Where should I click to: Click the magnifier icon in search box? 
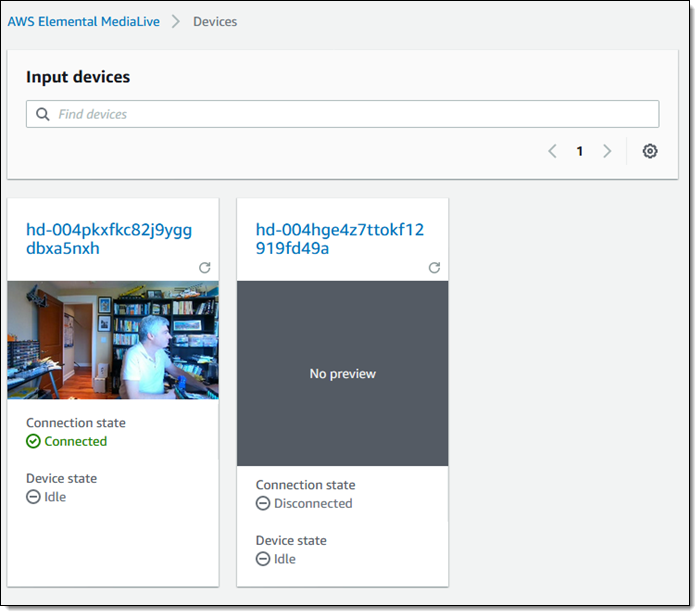tap(43, 114)
